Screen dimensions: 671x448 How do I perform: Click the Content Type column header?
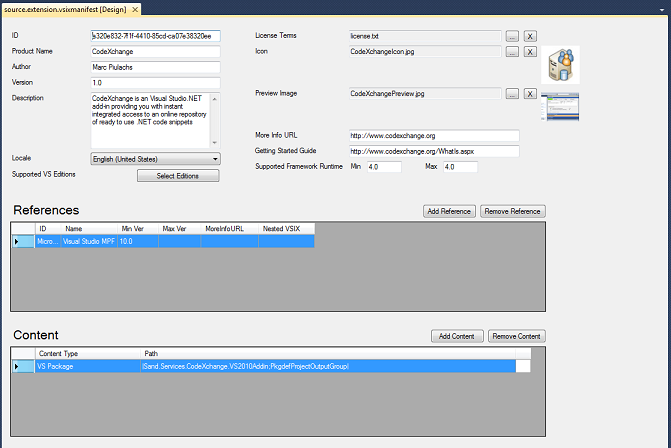click(x=88, y=354)
